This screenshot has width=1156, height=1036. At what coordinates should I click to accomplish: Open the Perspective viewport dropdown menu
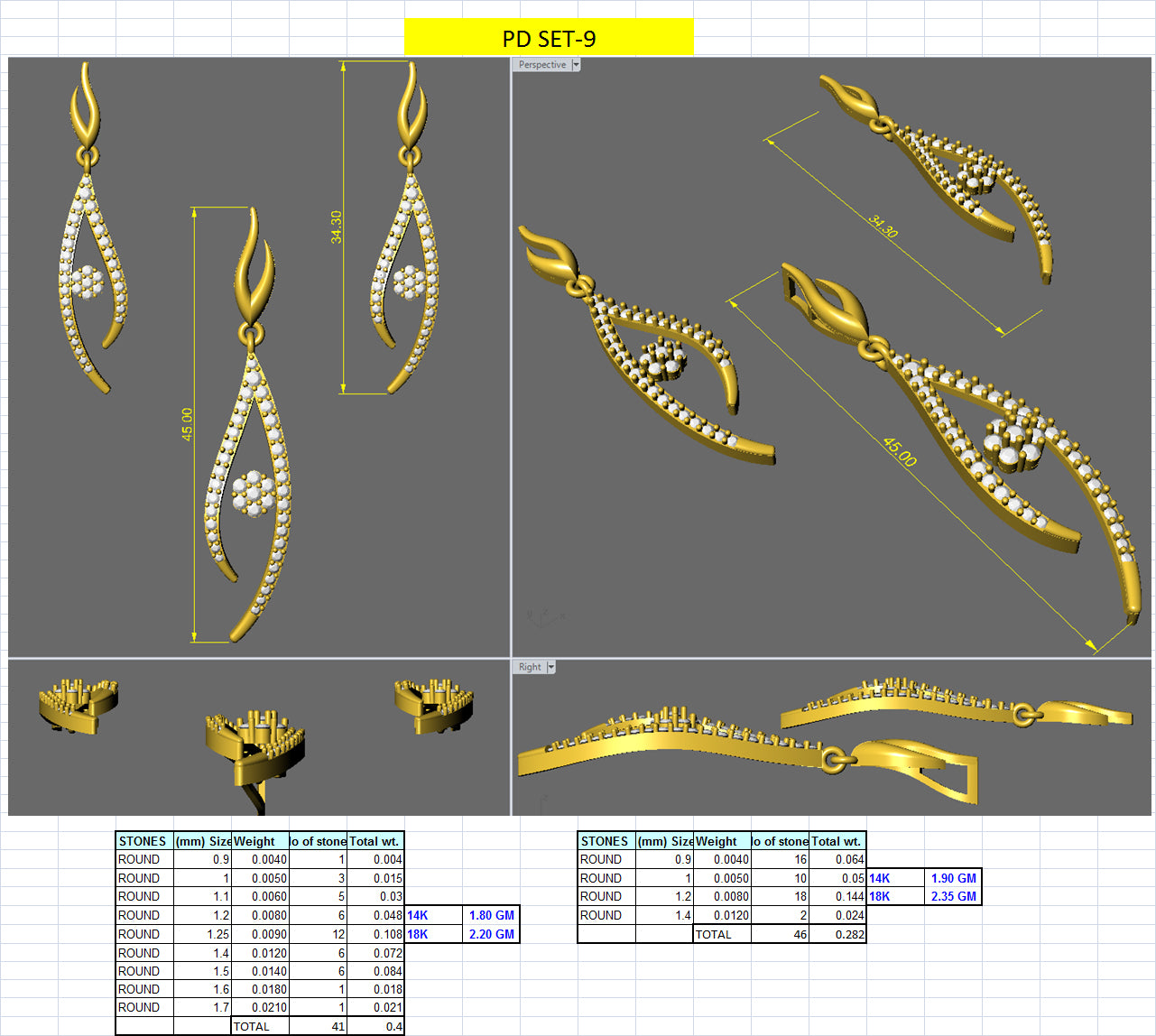click(575, 65)
